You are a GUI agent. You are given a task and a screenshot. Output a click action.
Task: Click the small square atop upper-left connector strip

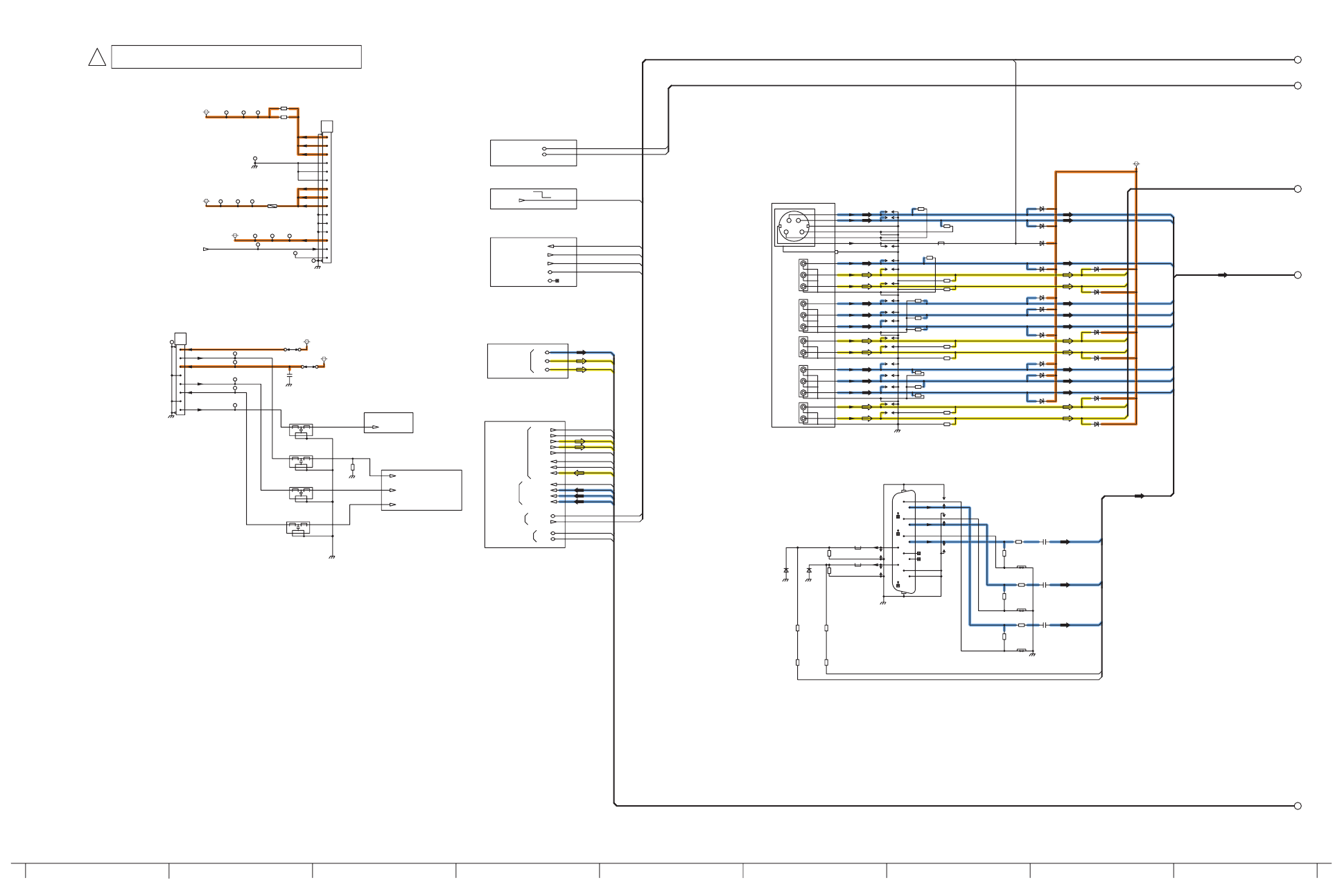click(326, 126)
